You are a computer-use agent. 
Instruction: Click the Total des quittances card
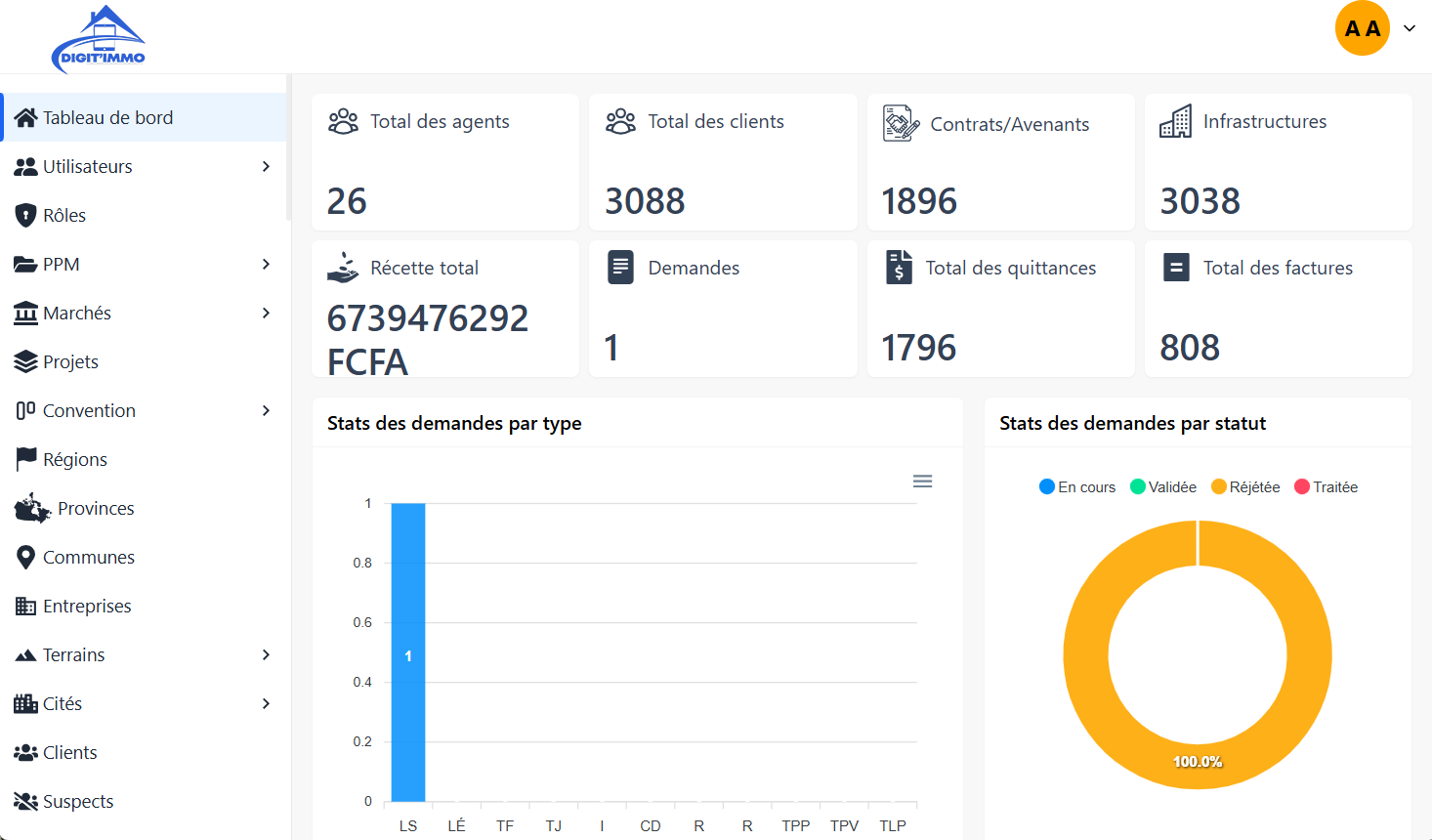tap(1000, 309)
